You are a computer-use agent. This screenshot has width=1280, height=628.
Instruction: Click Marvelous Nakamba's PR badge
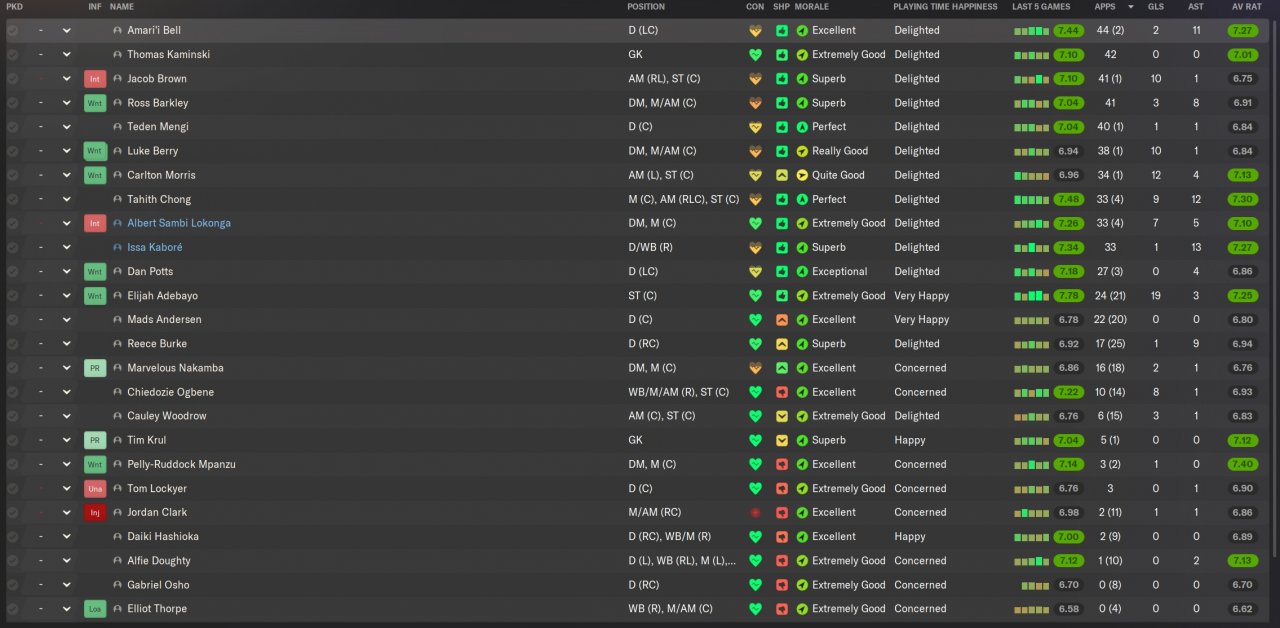point(95,368)
